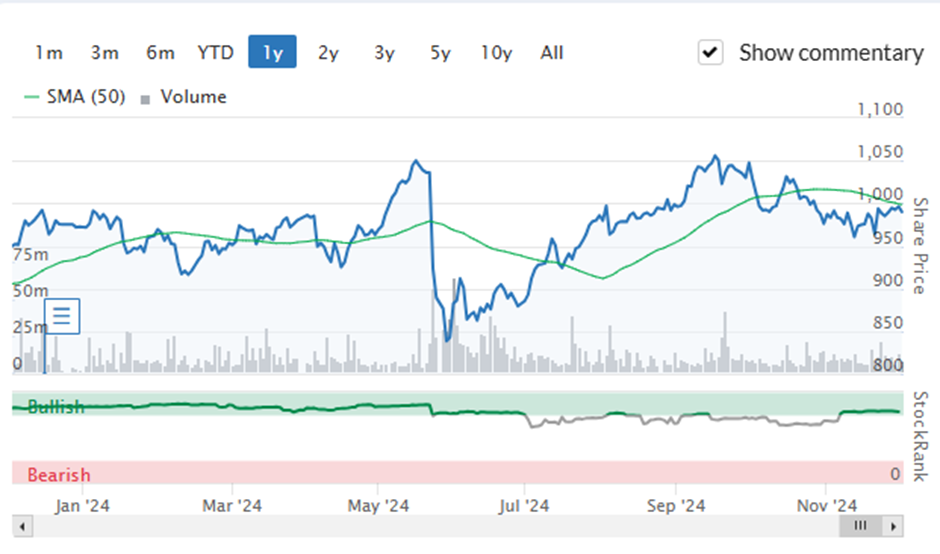Viewport: 940px width, 554px height.
Task: Click the scrollbar thumb grip handle
Action: click(x=860, y=526)
